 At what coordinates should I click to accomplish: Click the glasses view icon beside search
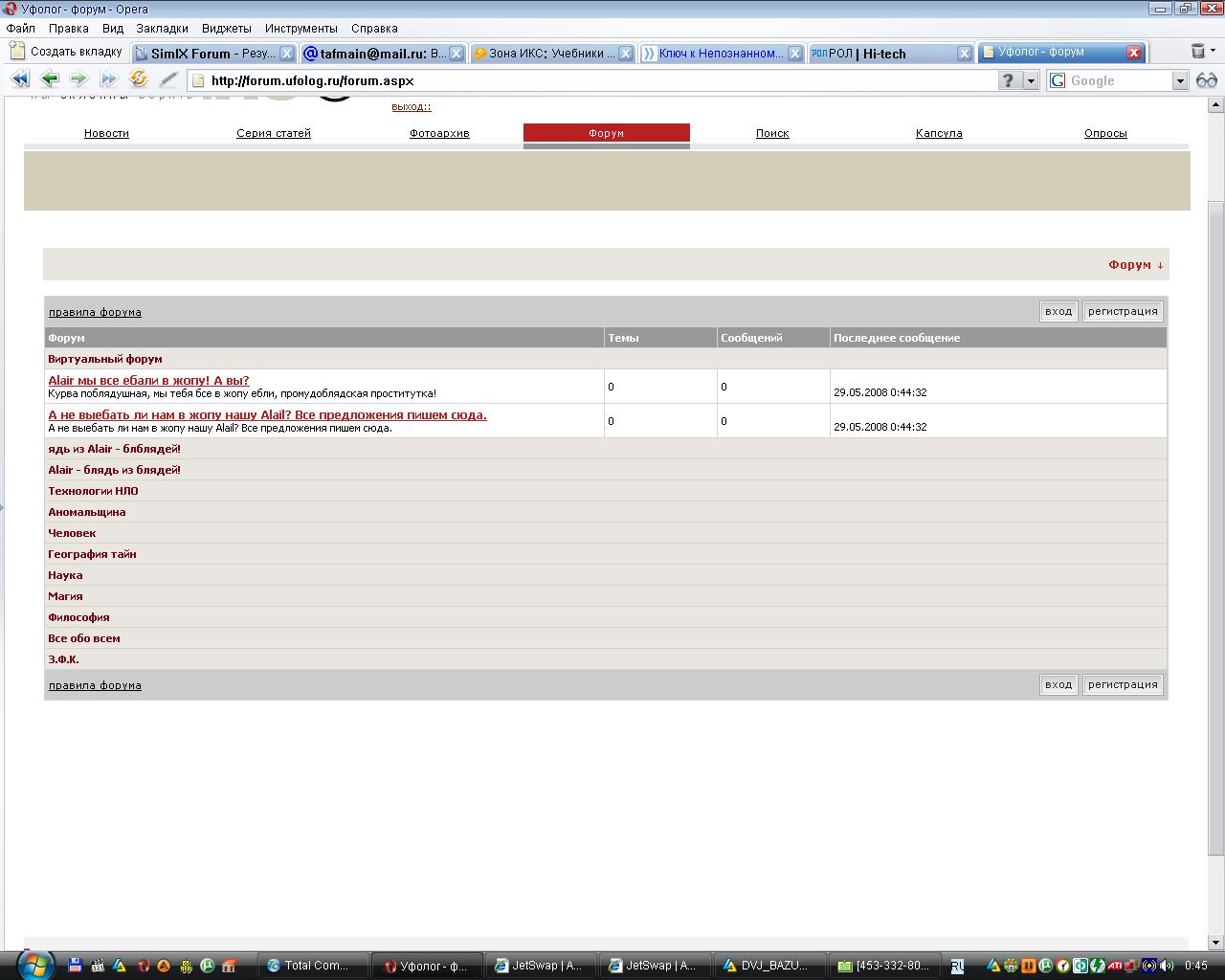tap(1206, 80)
